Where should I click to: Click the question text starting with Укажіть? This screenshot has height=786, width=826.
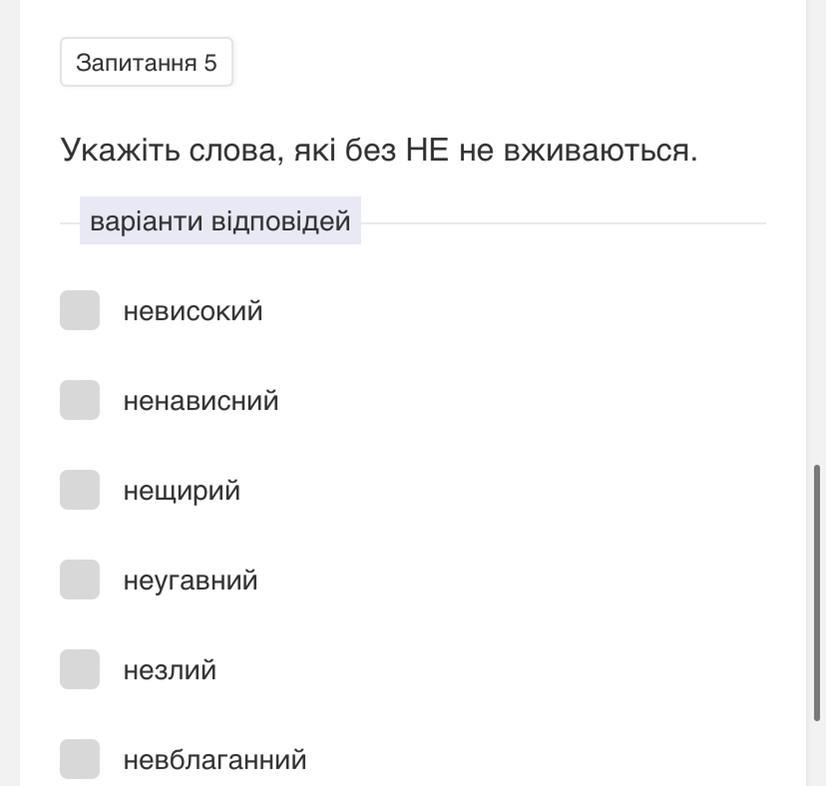[x=379, y=150]
